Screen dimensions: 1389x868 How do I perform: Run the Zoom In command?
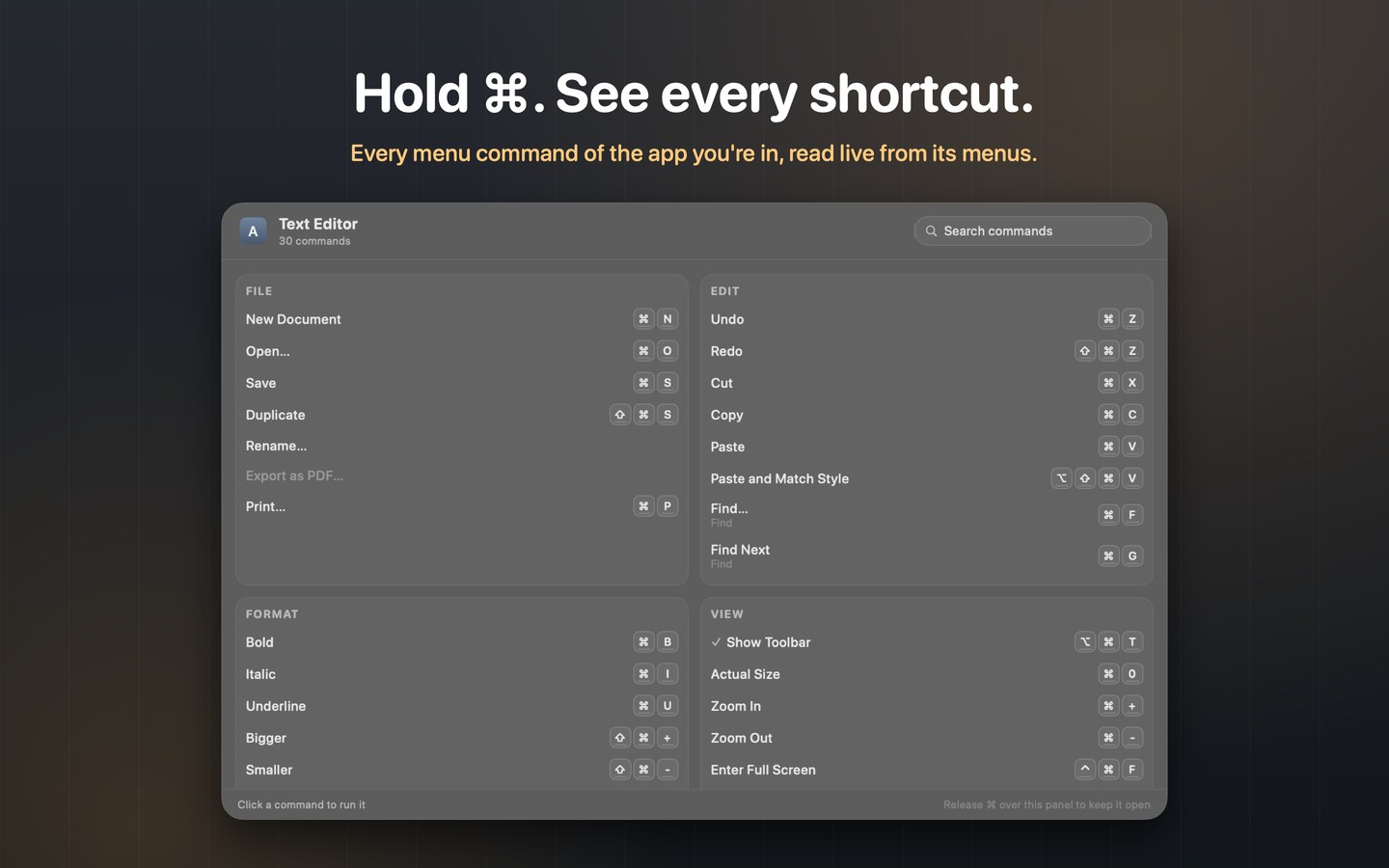pos(926,706)
